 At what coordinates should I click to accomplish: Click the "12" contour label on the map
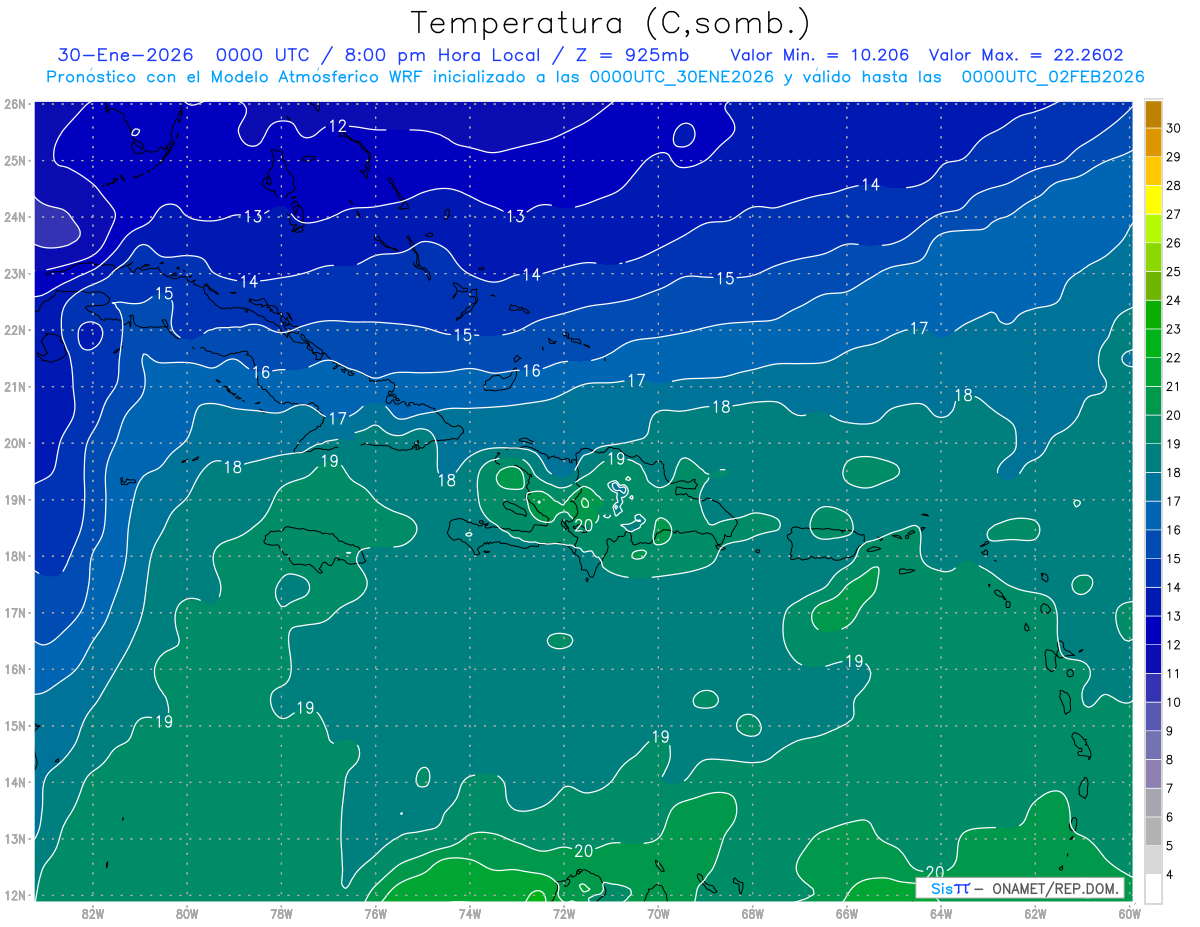338,126
